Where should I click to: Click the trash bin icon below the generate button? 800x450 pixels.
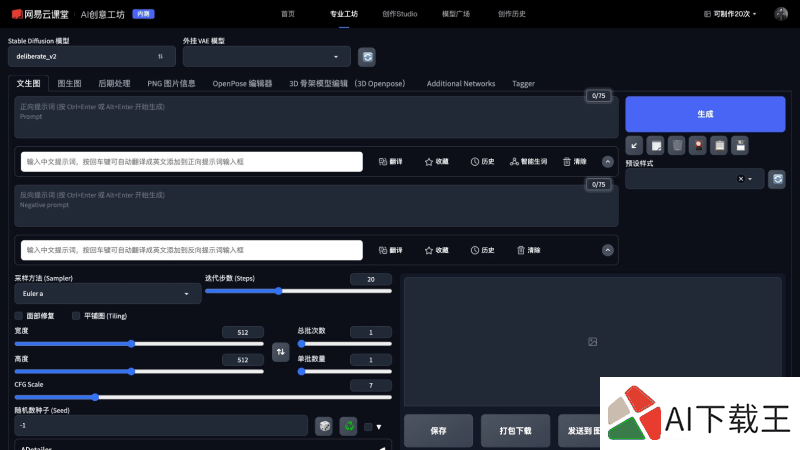click(677, 146)
